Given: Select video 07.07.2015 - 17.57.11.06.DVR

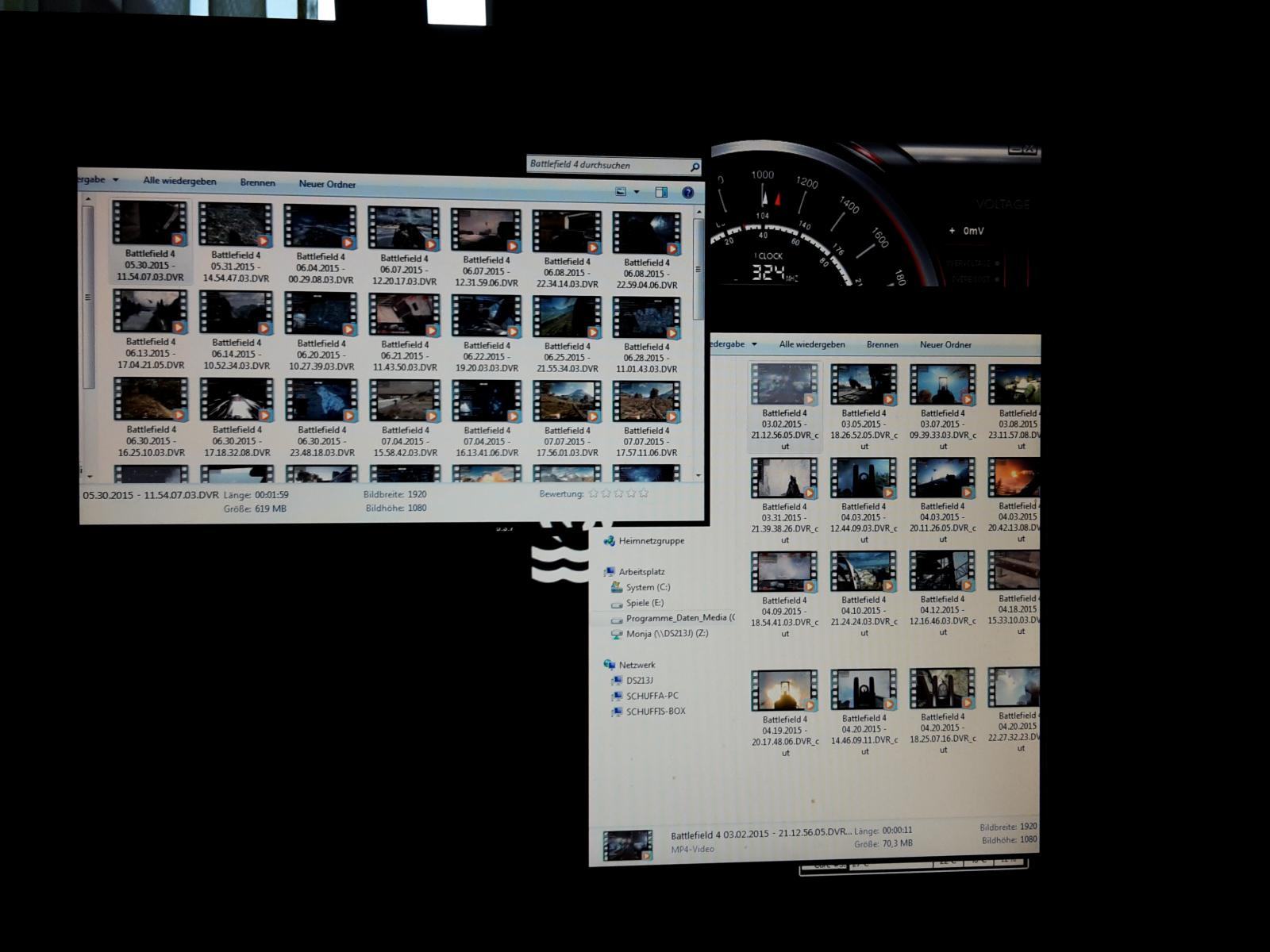Looking at the screenshot, I should coord(647,420).
